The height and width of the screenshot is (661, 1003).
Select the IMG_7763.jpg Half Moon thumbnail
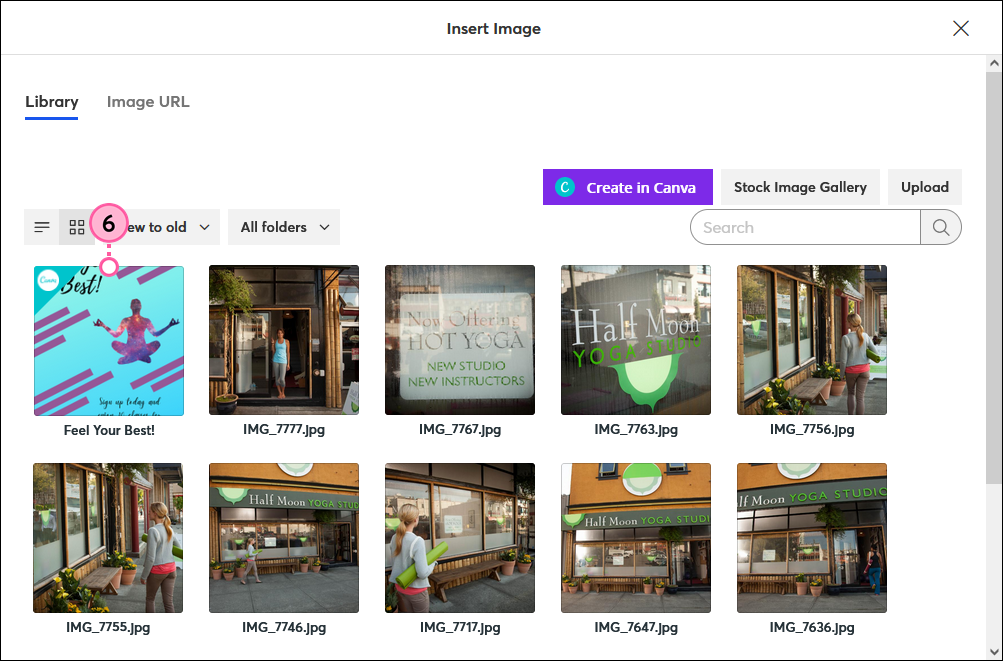[636, 340]
